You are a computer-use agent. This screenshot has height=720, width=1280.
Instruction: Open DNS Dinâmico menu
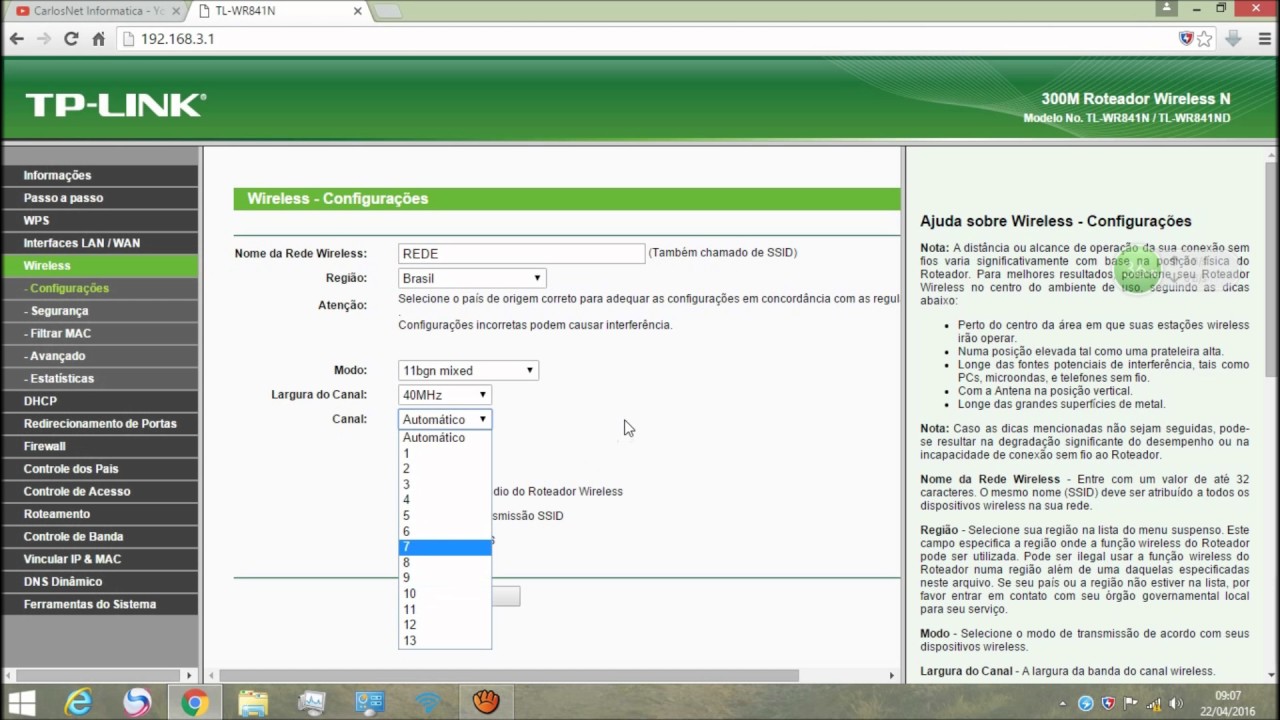tap(100, 581)
